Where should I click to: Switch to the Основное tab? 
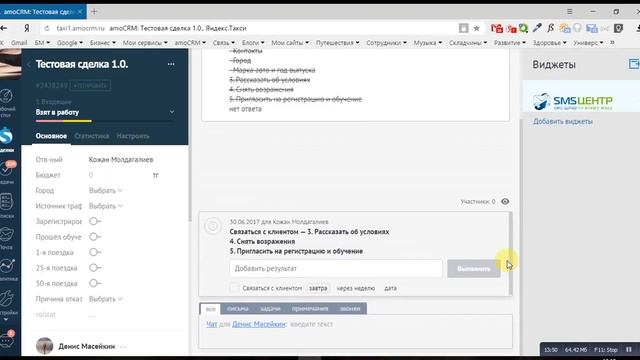[x=51, y=136]
